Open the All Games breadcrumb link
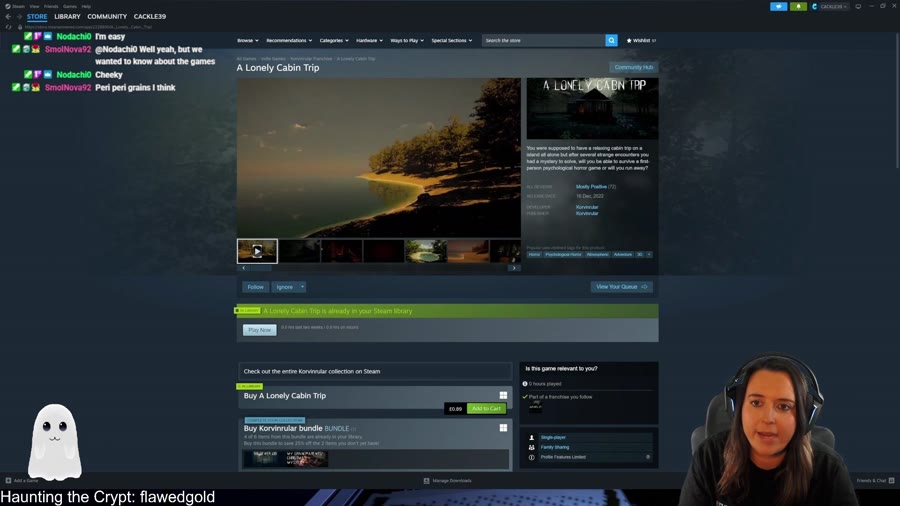900x506 pixels. (x=246, y=59)
